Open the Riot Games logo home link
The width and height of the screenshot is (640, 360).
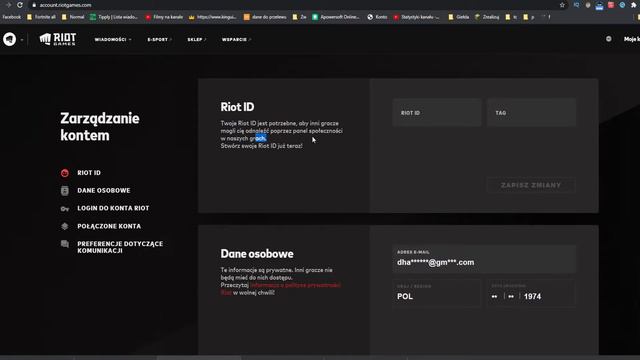coord(58,39)
